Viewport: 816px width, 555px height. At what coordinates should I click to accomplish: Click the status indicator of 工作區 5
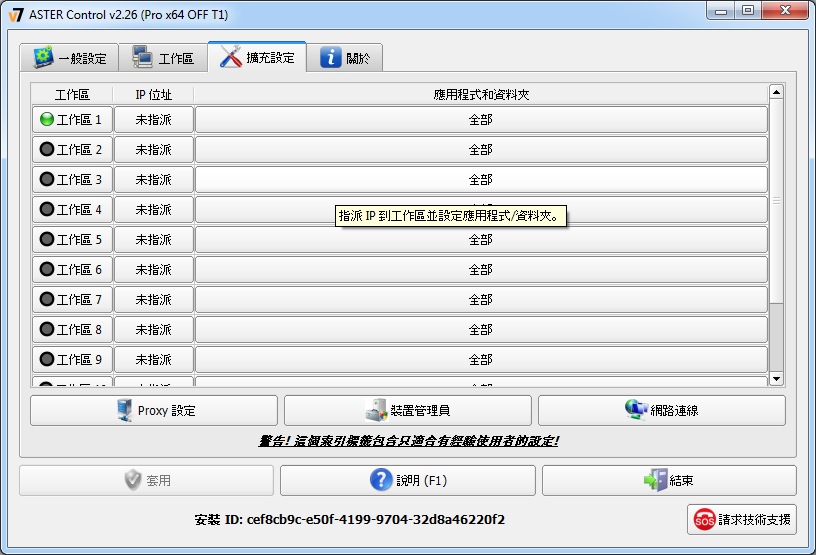click(47, 239)
